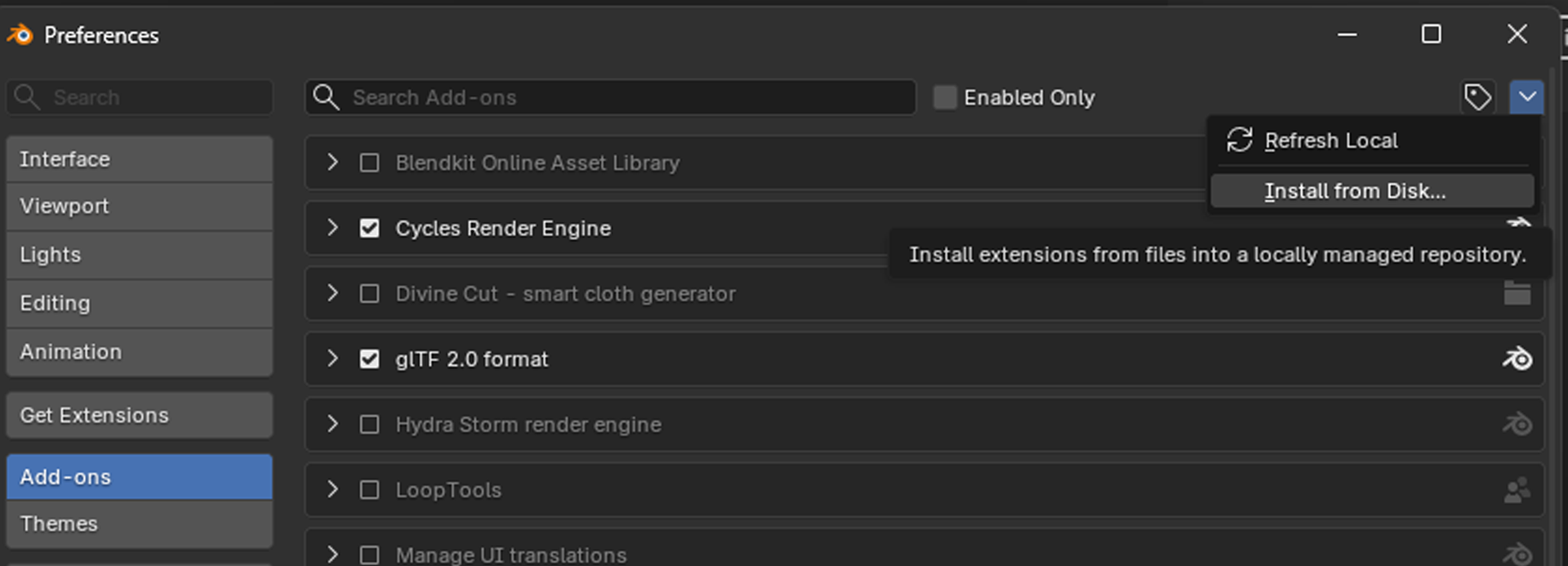Screen dimensions: 1568x566
Task: Open the add-on tags filter icon
Action: click(x=1477, y=97)
